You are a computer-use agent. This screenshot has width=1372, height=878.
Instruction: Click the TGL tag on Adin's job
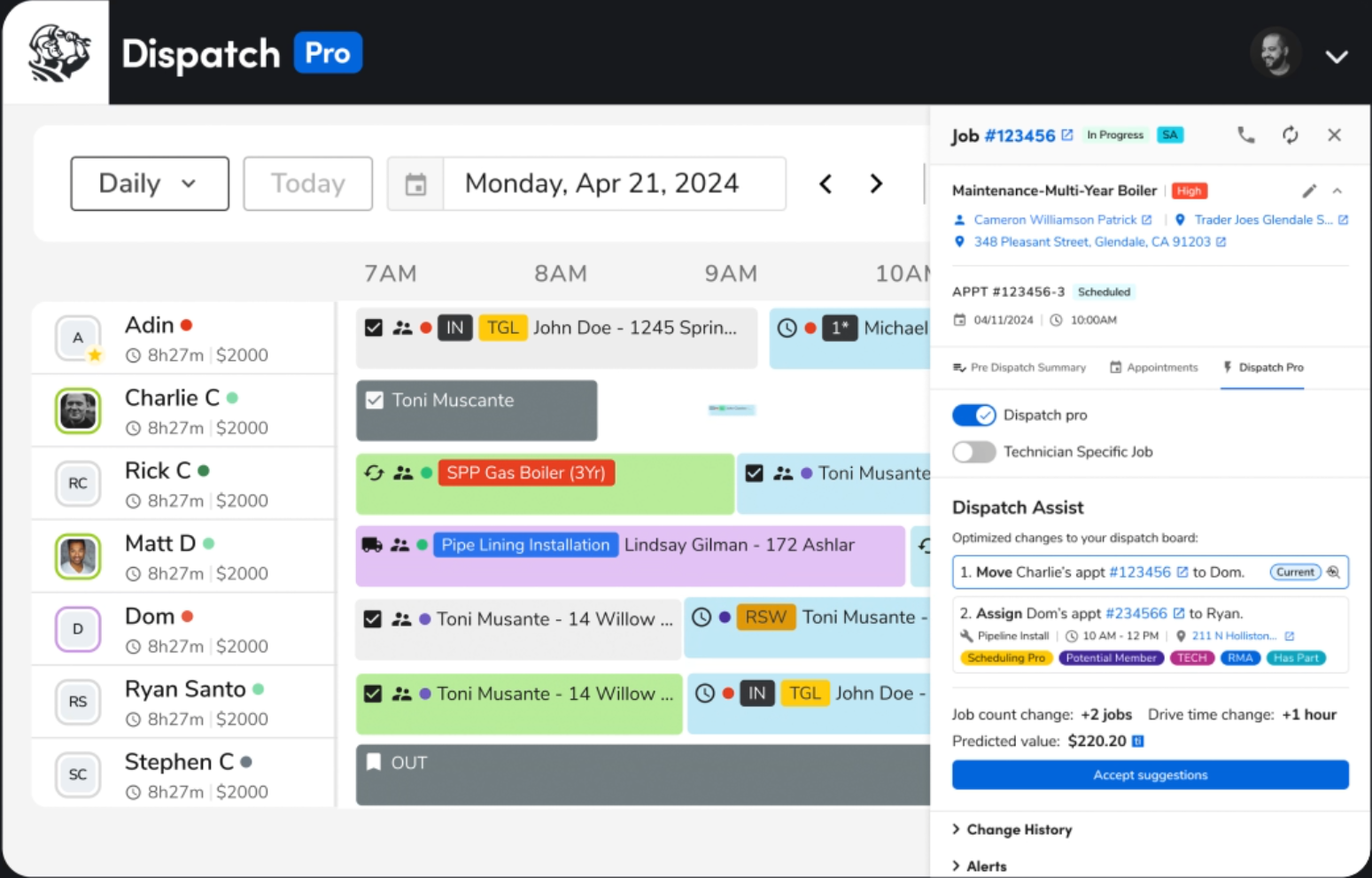503,328
